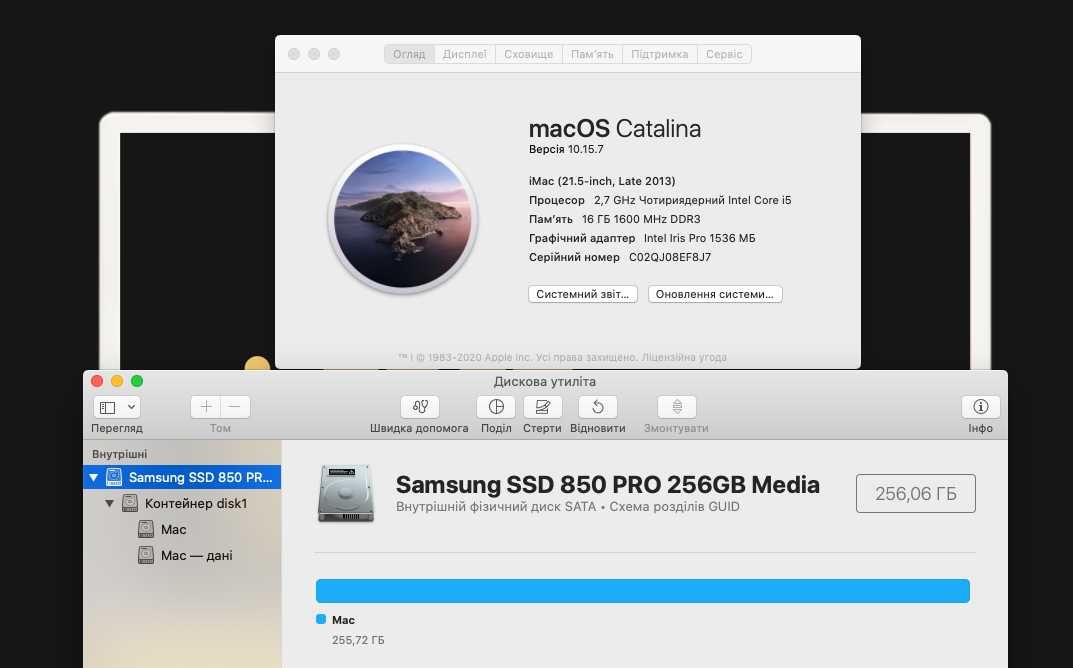Image resolution: width=1073 pixels, height=668 pixels.
Task: Select the Erase (Стерти) toolbar icon
Action: 543,407
